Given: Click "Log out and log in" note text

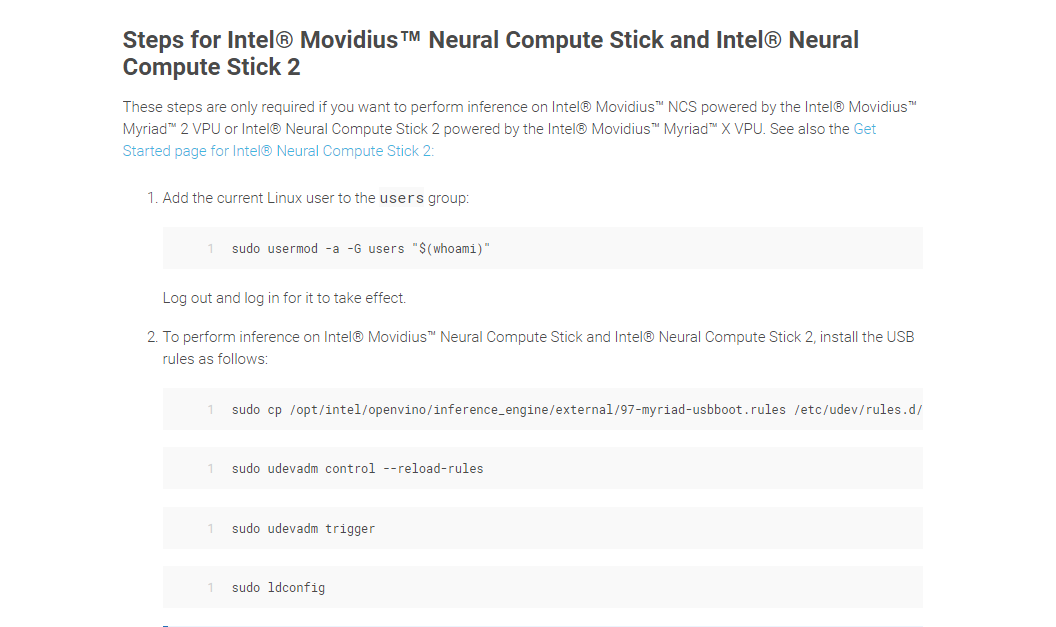Looking at the screenshot, I should [x=284, y=298].
